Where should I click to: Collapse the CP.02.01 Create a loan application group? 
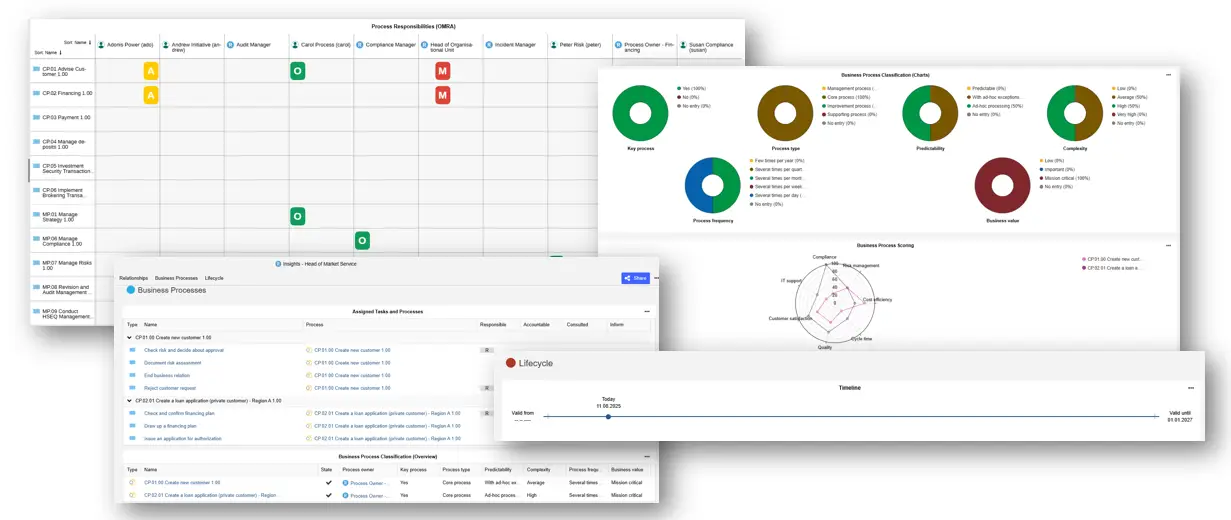(129, 401)
